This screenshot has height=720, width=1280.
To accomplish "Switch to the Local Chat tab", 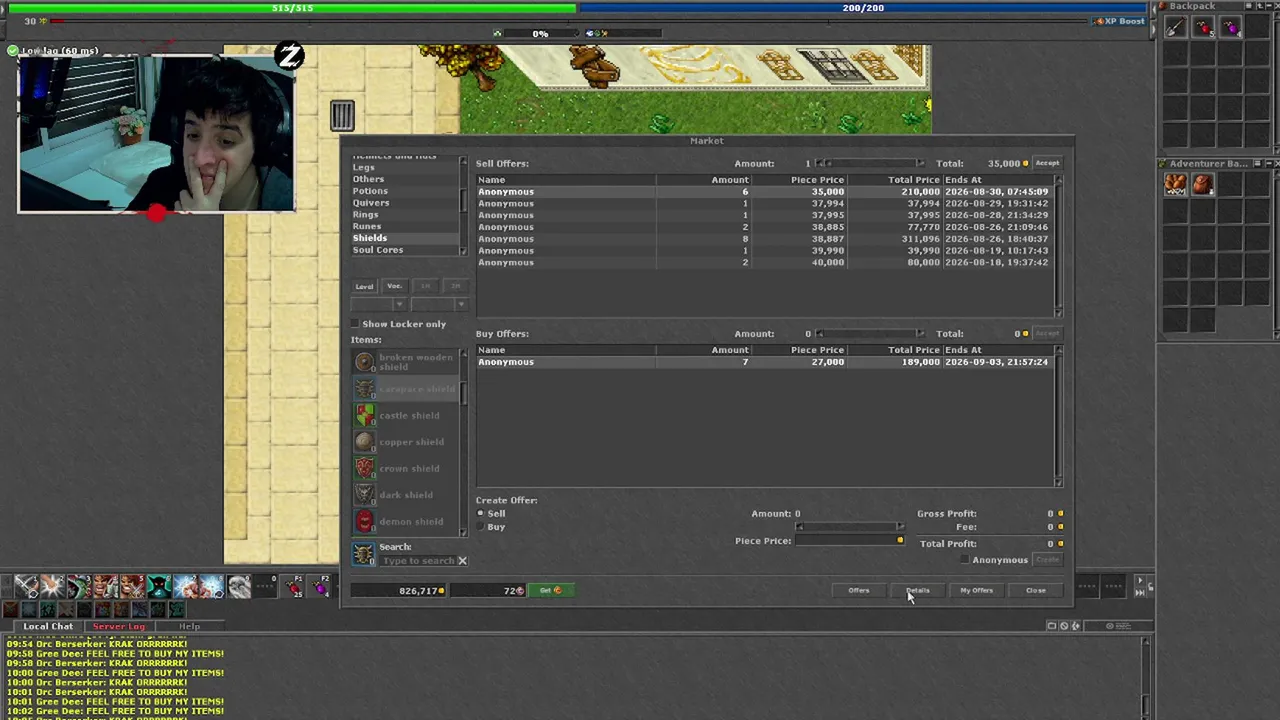I will coord(48,627).
